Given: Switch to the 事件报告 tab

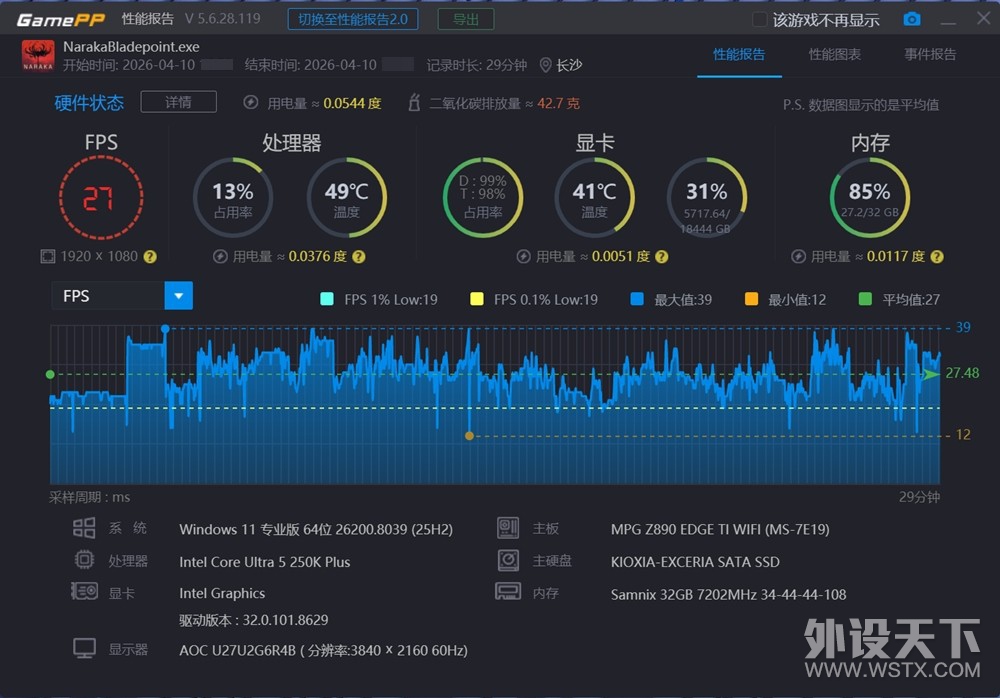Looking at the screenshot, I should tap(930, 54).
